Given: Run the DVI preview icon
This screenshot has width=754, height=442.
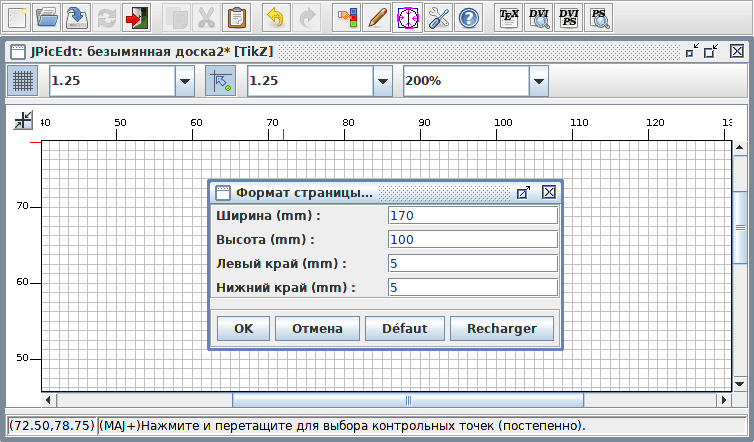Looking at the screenshot, I should click(539, 18).
